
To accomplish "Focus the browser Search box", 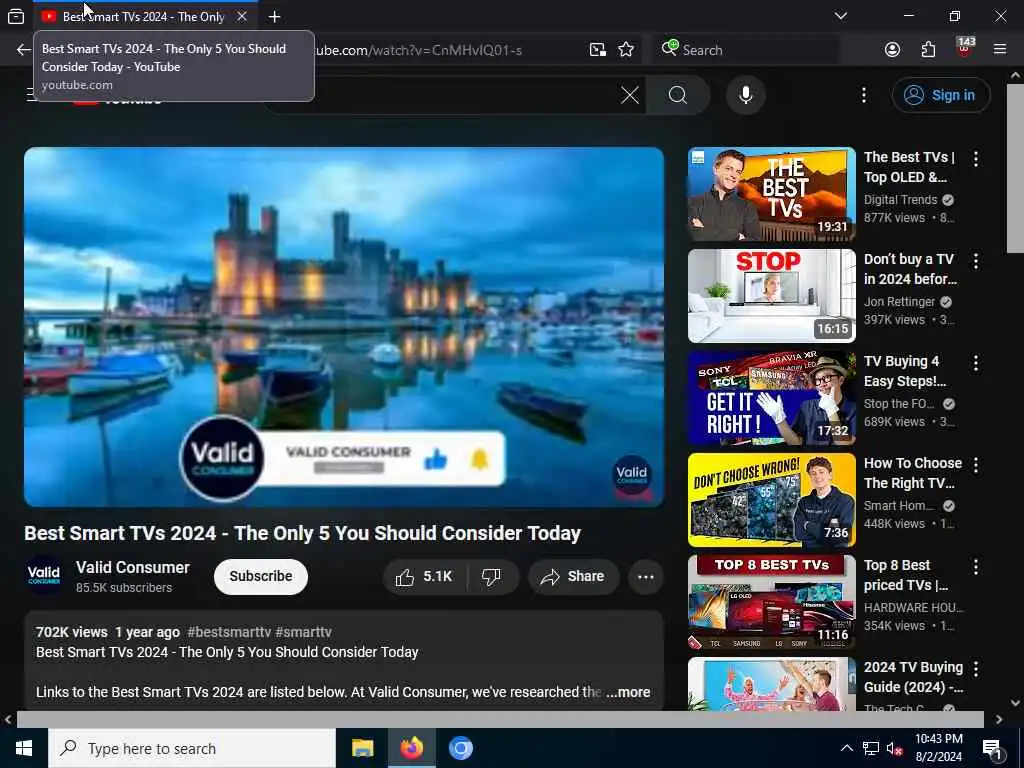I will click(746, 50).
